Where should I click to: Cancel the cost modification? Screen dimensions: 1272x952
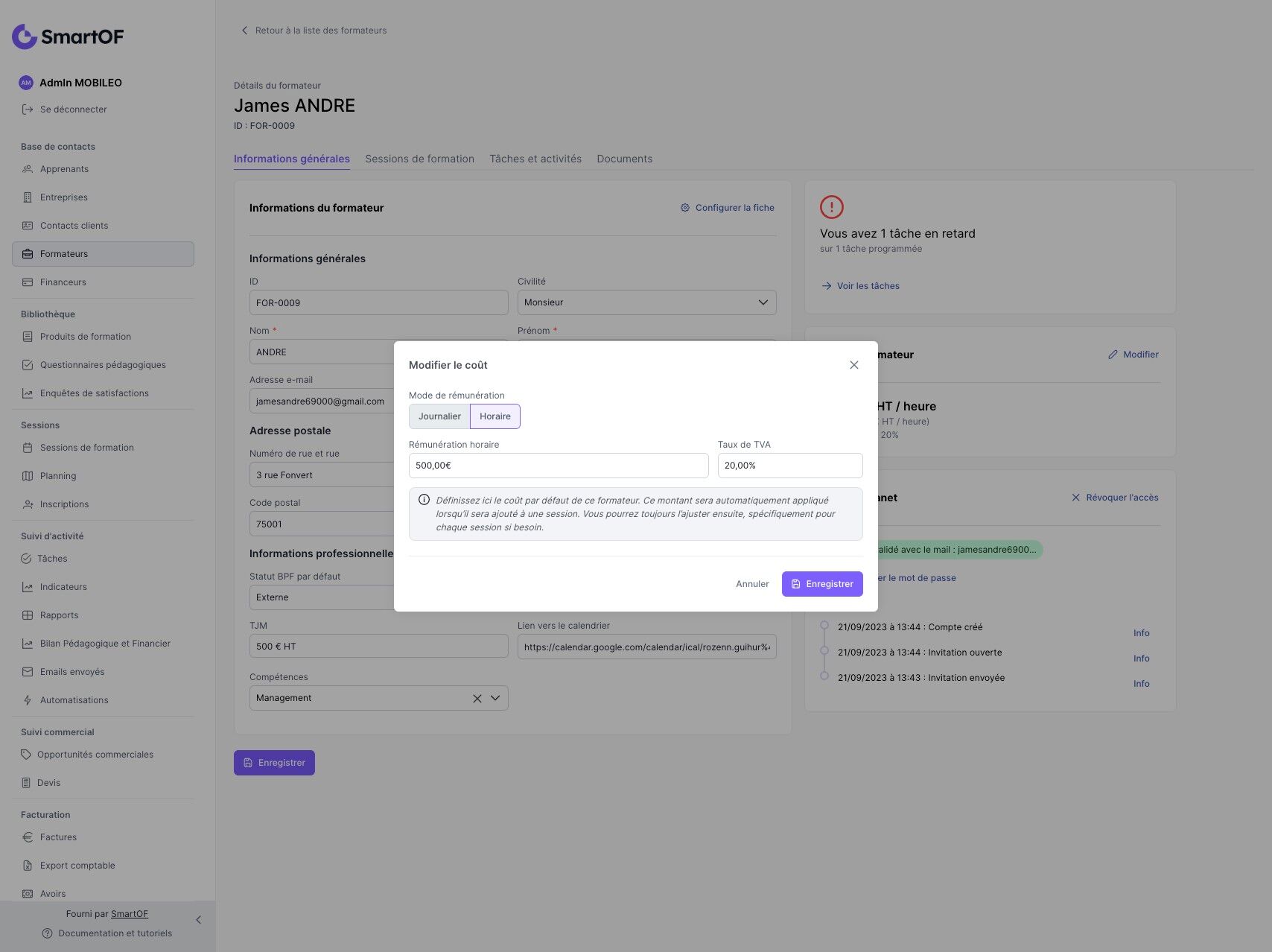pyautogui.click(x=752, y=584)
